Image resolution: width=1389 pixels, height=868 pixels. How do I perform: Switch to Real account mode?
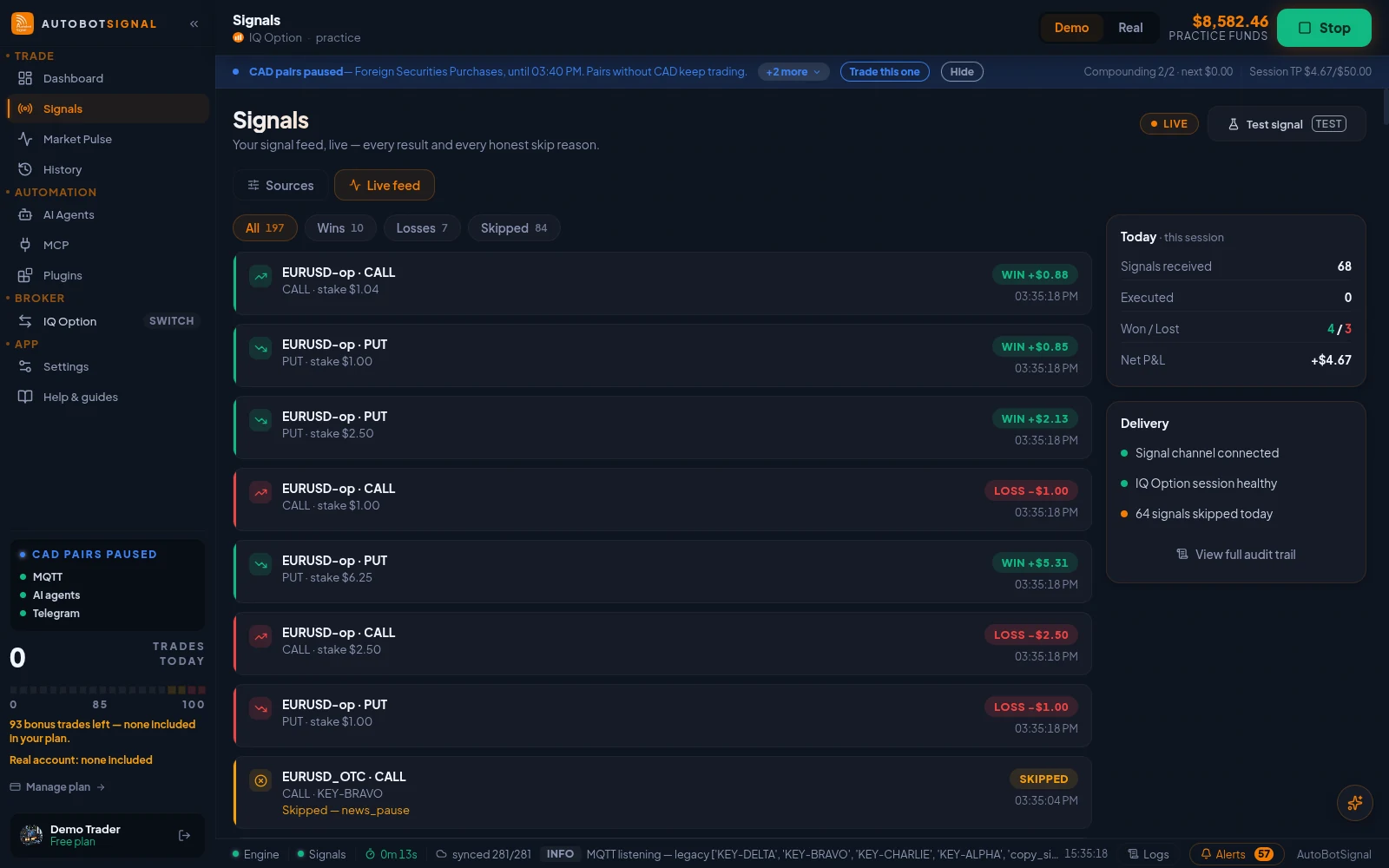pyautogui.click(x=1130, y=28)
